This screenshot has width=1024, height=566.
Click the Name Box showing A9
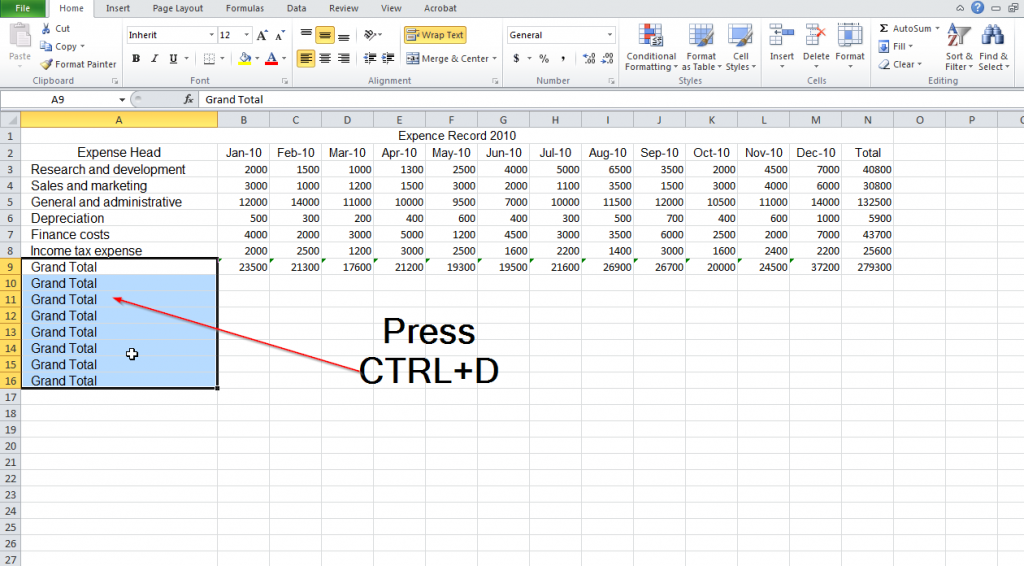pyautogui.click(x=58, y=100)
